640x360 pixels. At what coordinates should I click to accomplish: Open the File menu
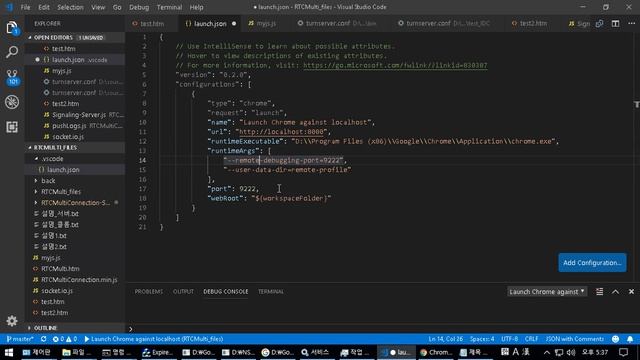[x=25, y=7]
